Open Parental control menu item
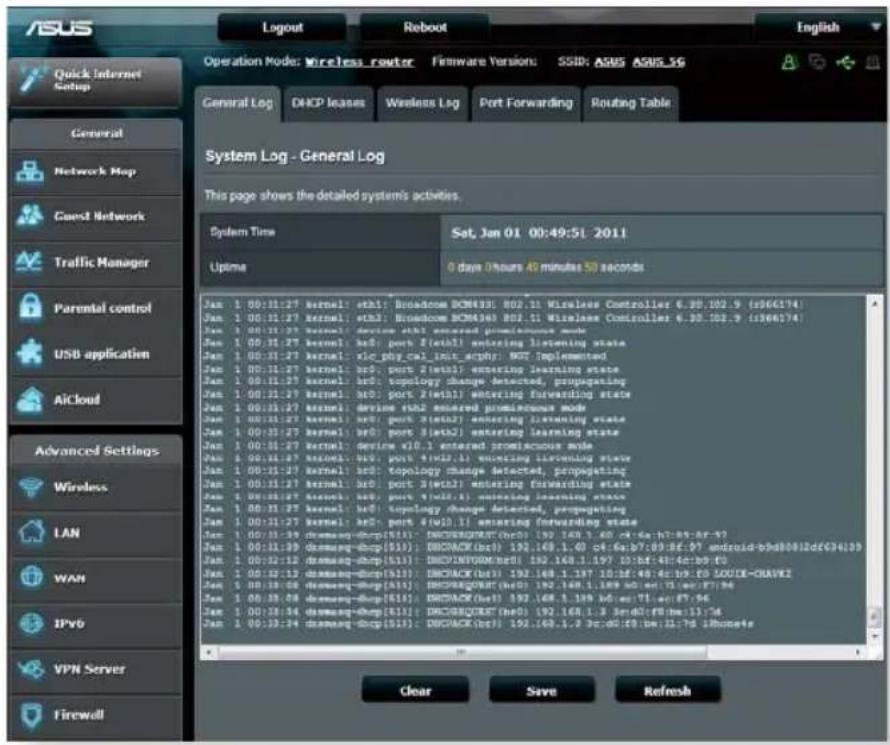The width and height of the screenshot is (890, 745). [x=96, y=308]
